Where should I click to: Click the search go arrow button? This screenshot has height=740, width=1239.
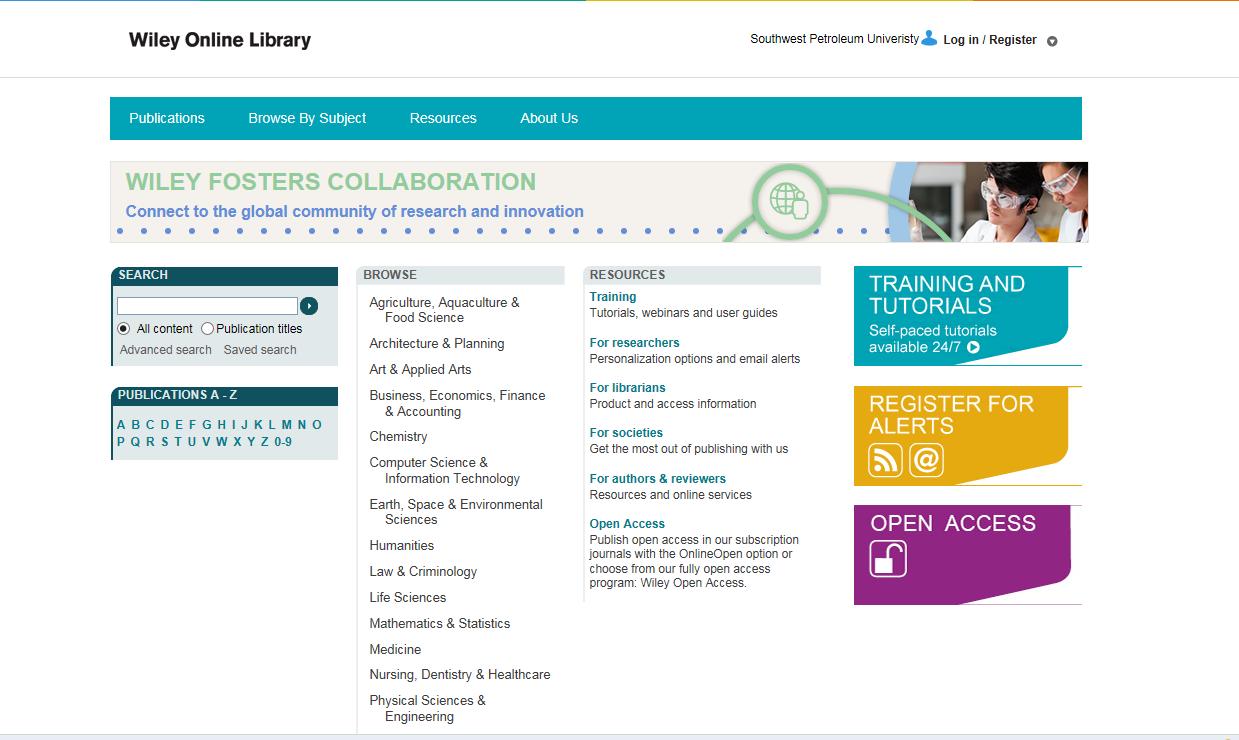309,306
